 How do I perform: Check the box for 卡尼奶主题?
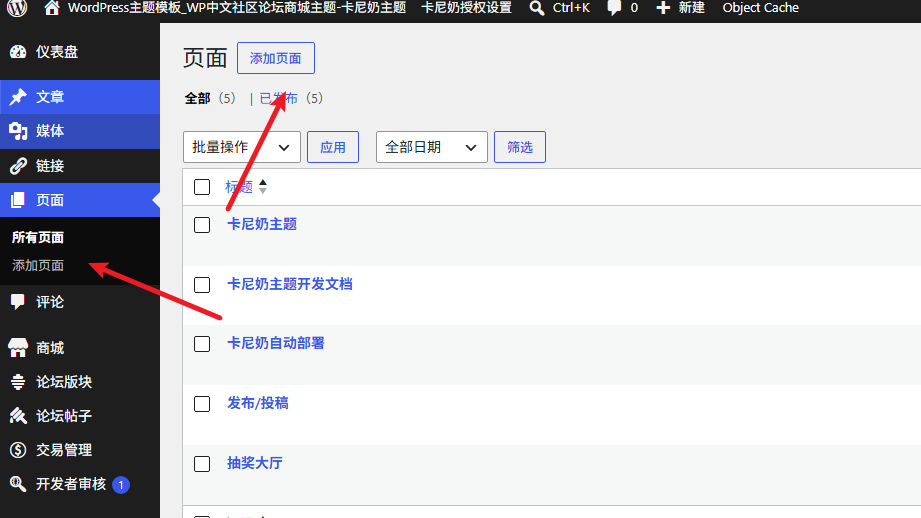tap(202, 225)
